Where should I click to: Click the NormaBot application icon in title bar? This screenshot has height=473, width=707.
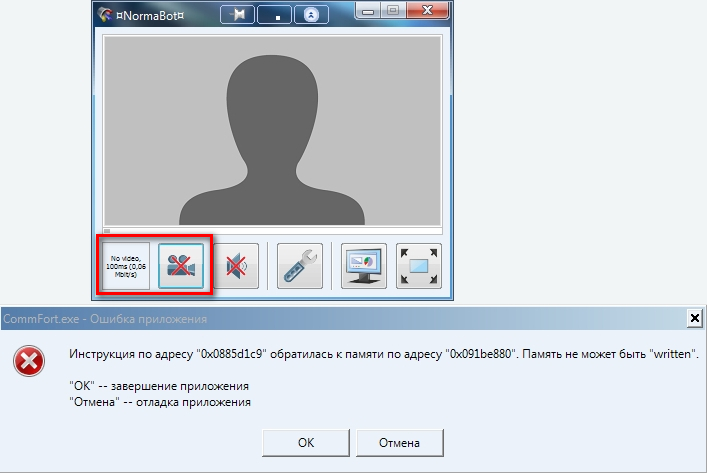(x=103, y=15)
